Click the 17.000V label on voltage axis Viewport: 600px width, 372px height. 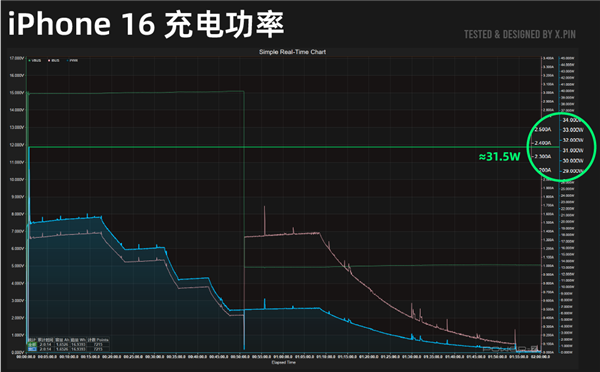17,58
